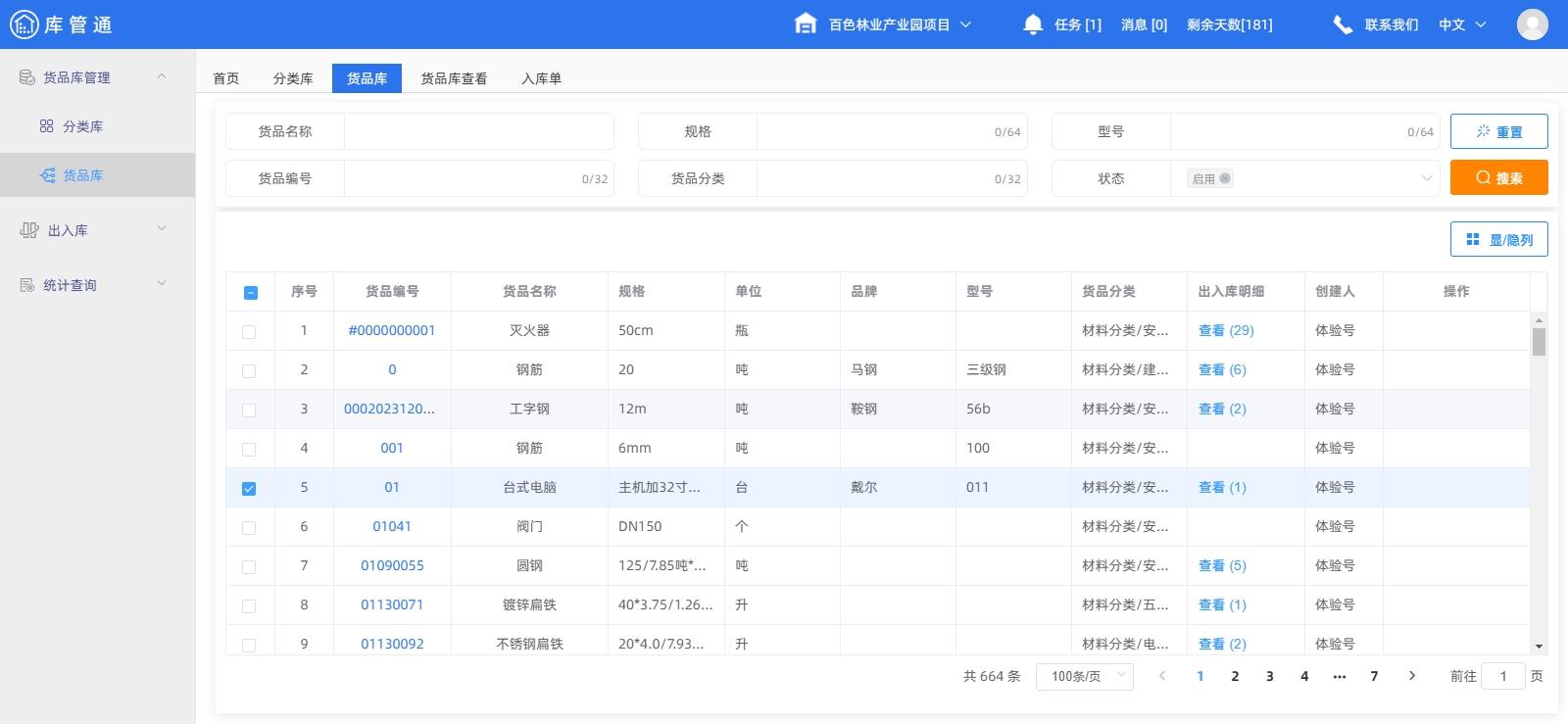Focus the 规格 input field
The width and height of the screenshot is (1568, 724).
(x=892, y=131)
